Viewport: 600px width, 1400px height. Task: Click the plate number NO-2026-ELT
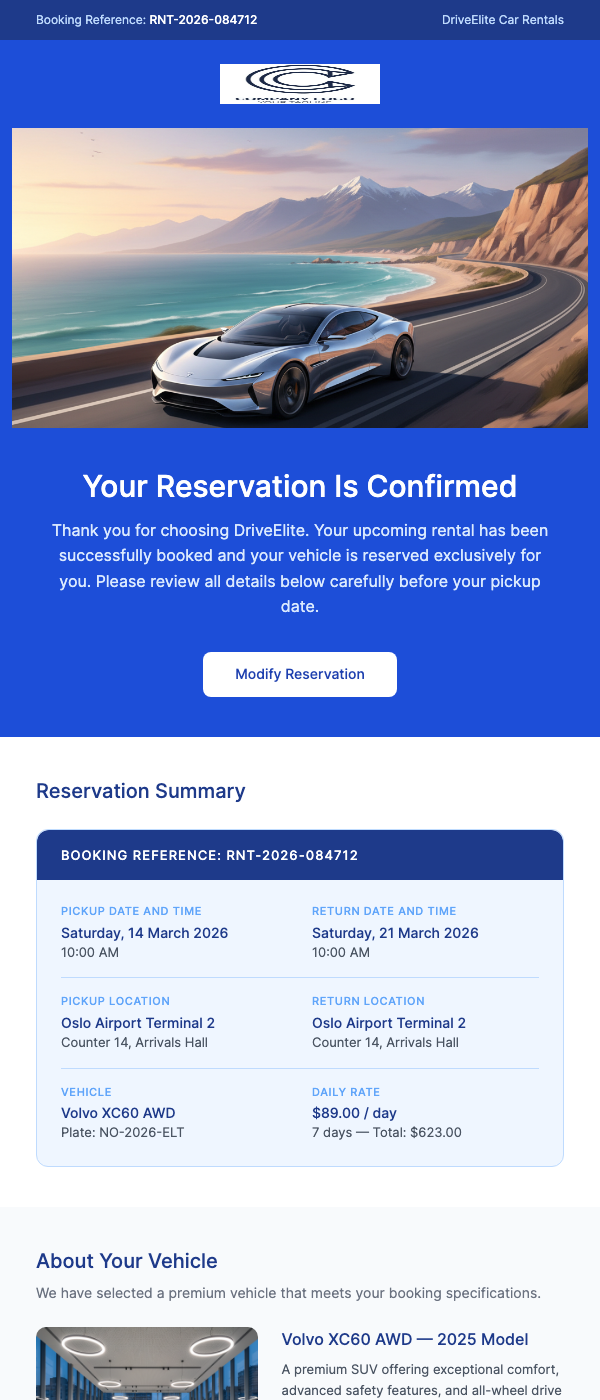[120, 1133]
